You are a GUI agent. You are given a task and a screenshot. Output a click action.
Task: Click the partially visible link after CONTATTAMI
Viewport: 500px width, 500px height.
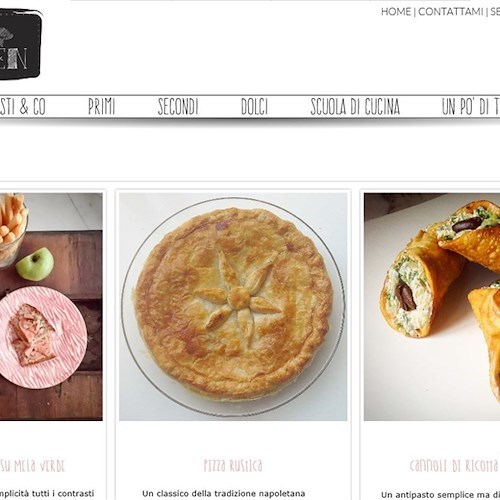click(x=495, y=12)
